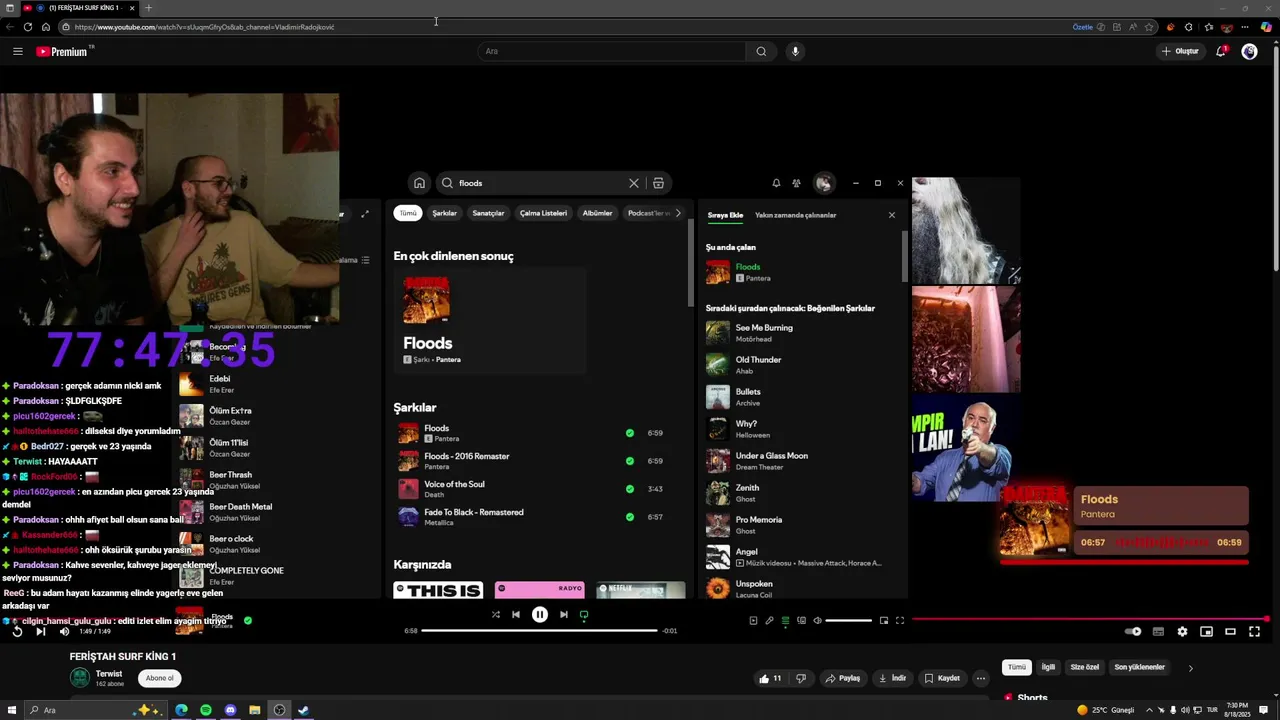1280x720 pixels.
Task: Click the Abone ol subscribe button
Action: click(x=160, y=678)
